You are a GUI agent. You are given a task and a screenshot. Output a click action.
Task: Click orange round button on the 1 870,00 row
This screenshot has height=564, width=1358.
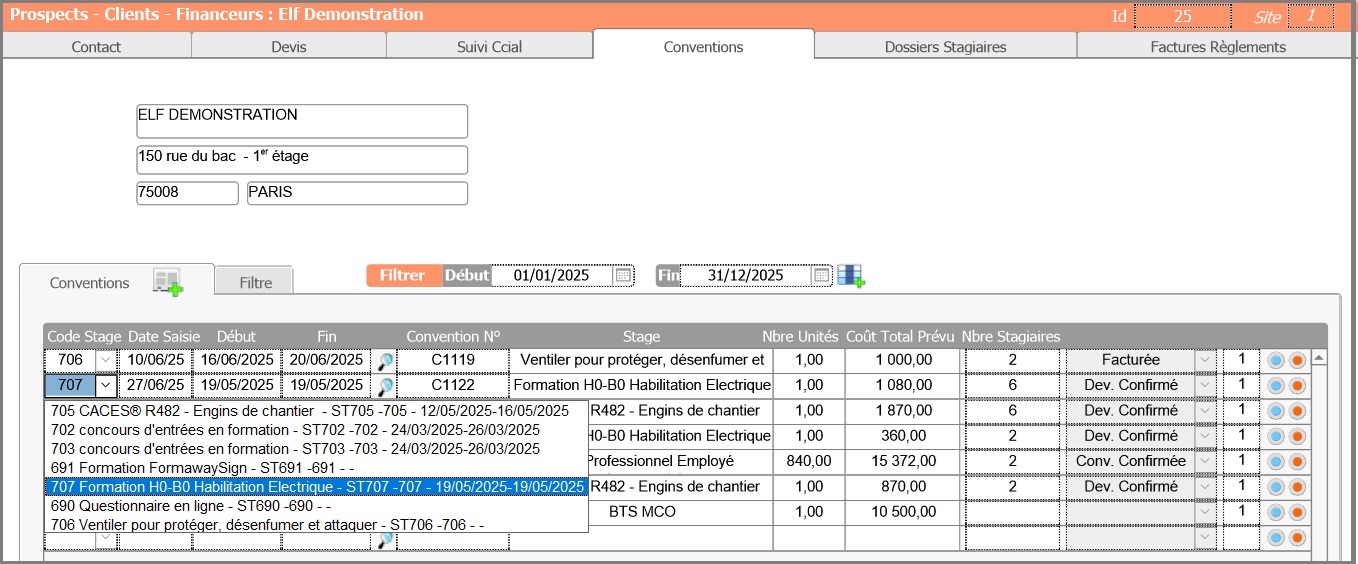pyautogui.click(x=1297, y=411)
